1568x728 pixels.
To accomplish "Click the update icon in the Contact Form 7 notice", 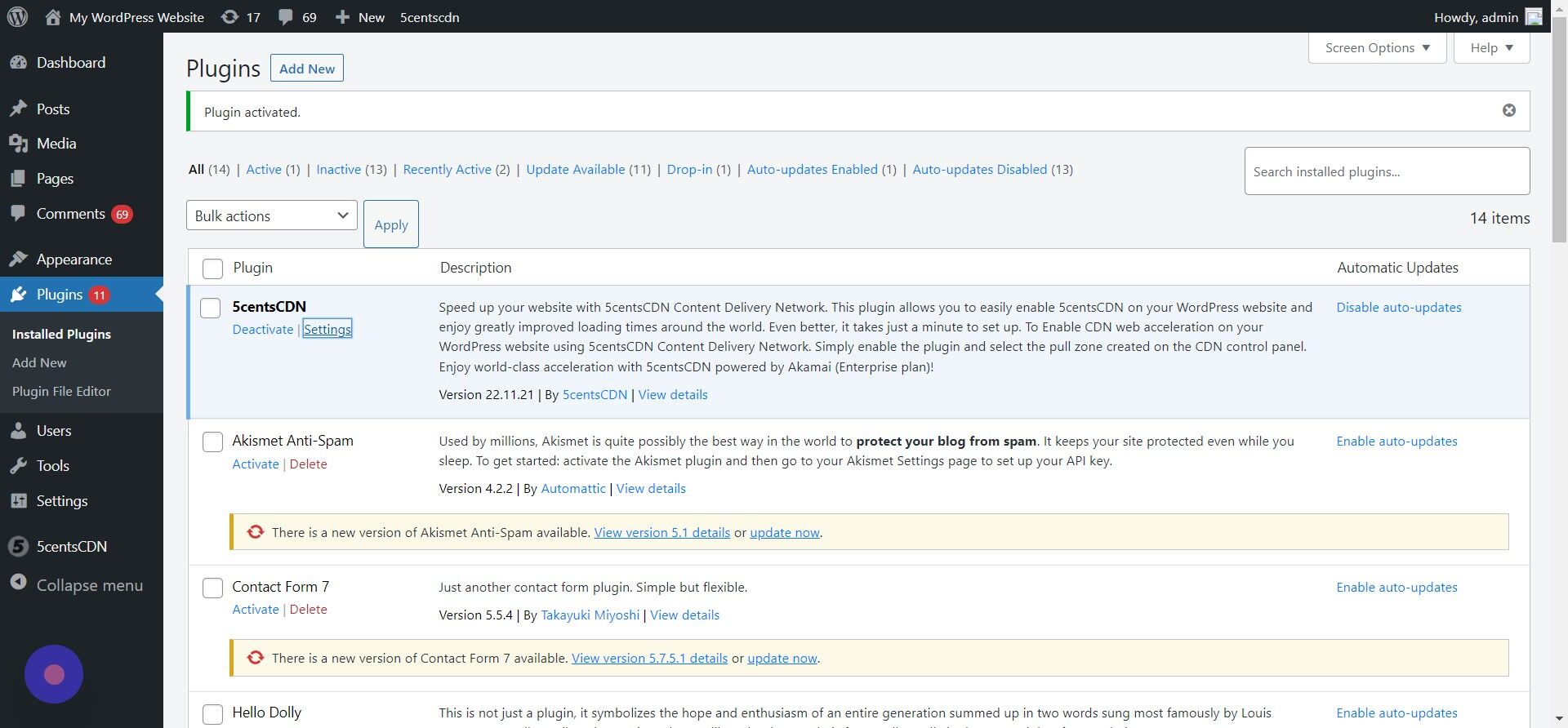I will click(x=256, y=658).
